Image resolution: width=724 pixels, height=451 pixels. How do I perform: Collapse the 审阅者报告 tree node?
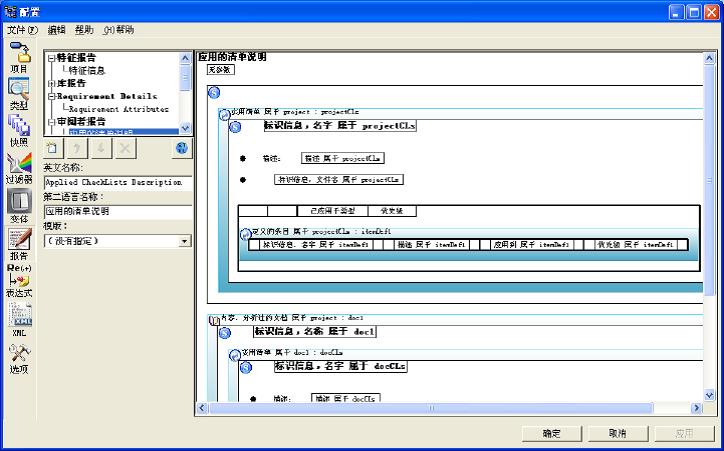coord(51,122)
